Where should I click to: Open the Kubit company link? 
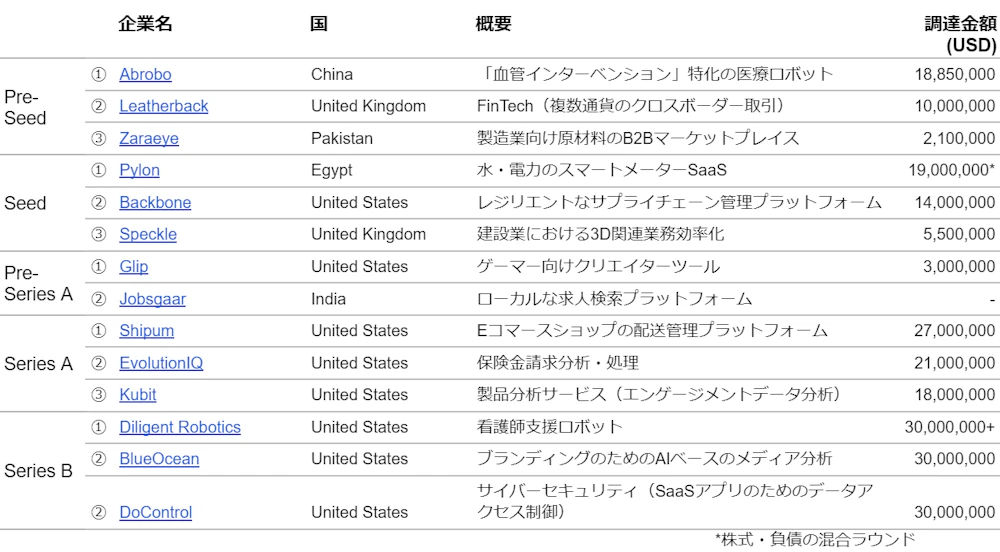coord(137,394)
